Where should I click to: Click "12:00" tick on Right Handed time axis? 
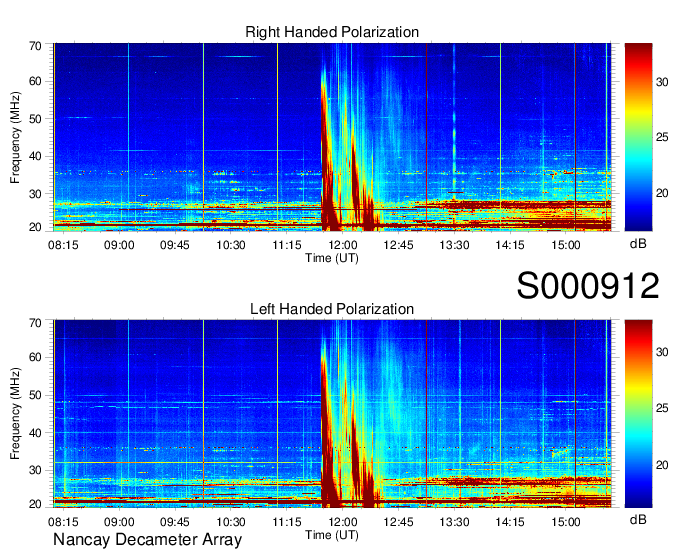click(343, 245)
